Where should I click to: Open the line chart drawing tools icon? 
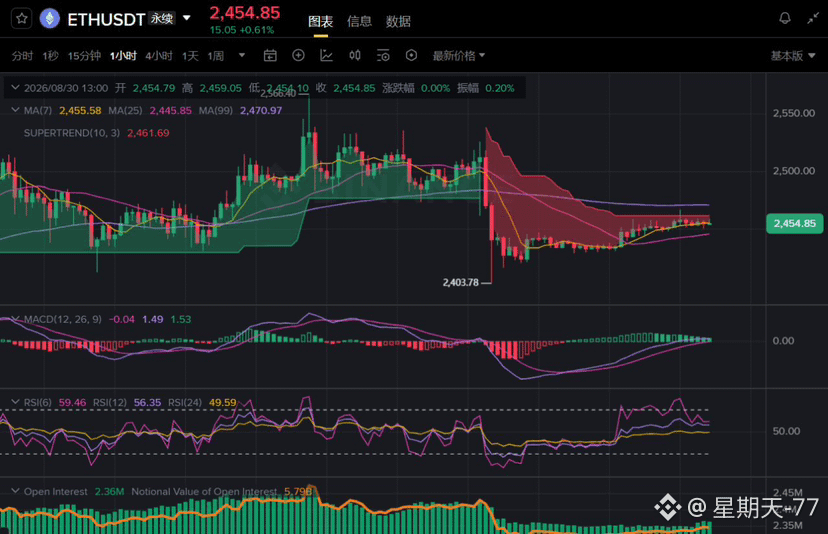point(326,55)
